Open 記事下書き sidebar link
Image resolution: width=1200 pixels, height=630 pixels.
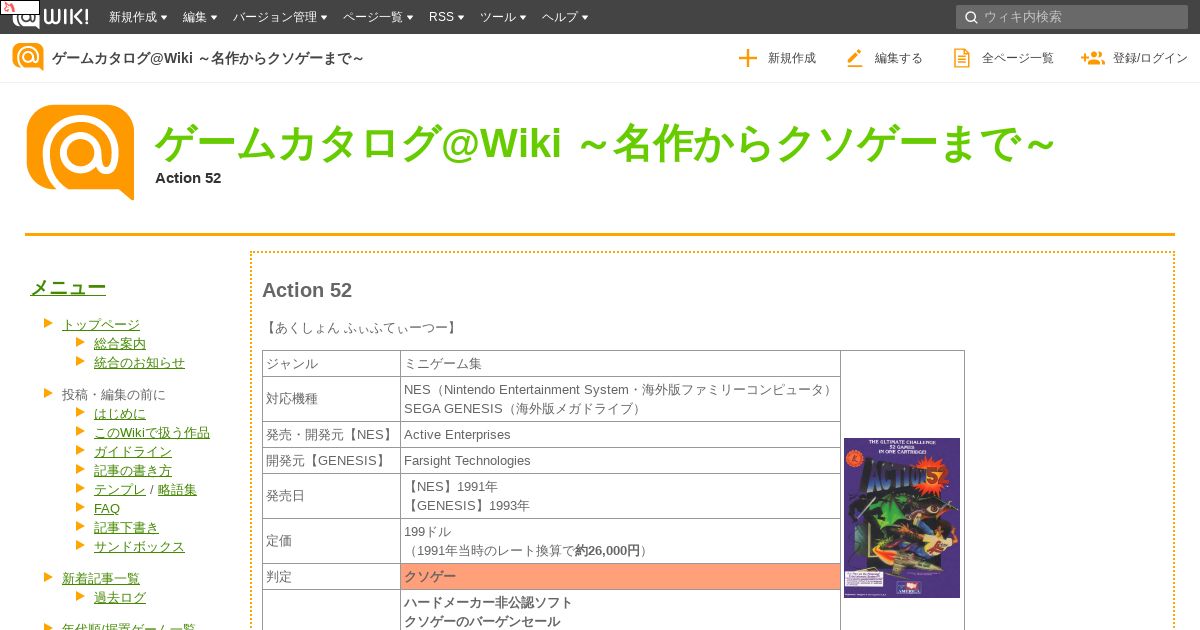(x=126, y=527)
